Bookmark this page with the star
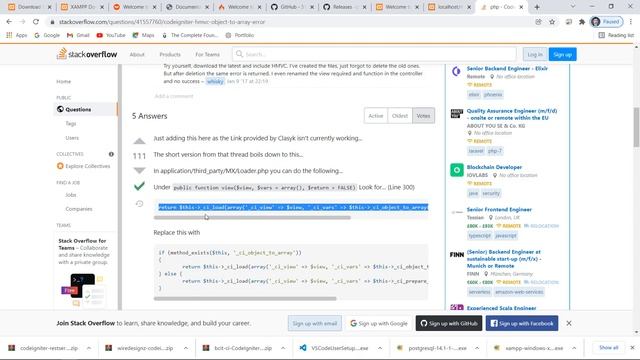 (552, 22)
